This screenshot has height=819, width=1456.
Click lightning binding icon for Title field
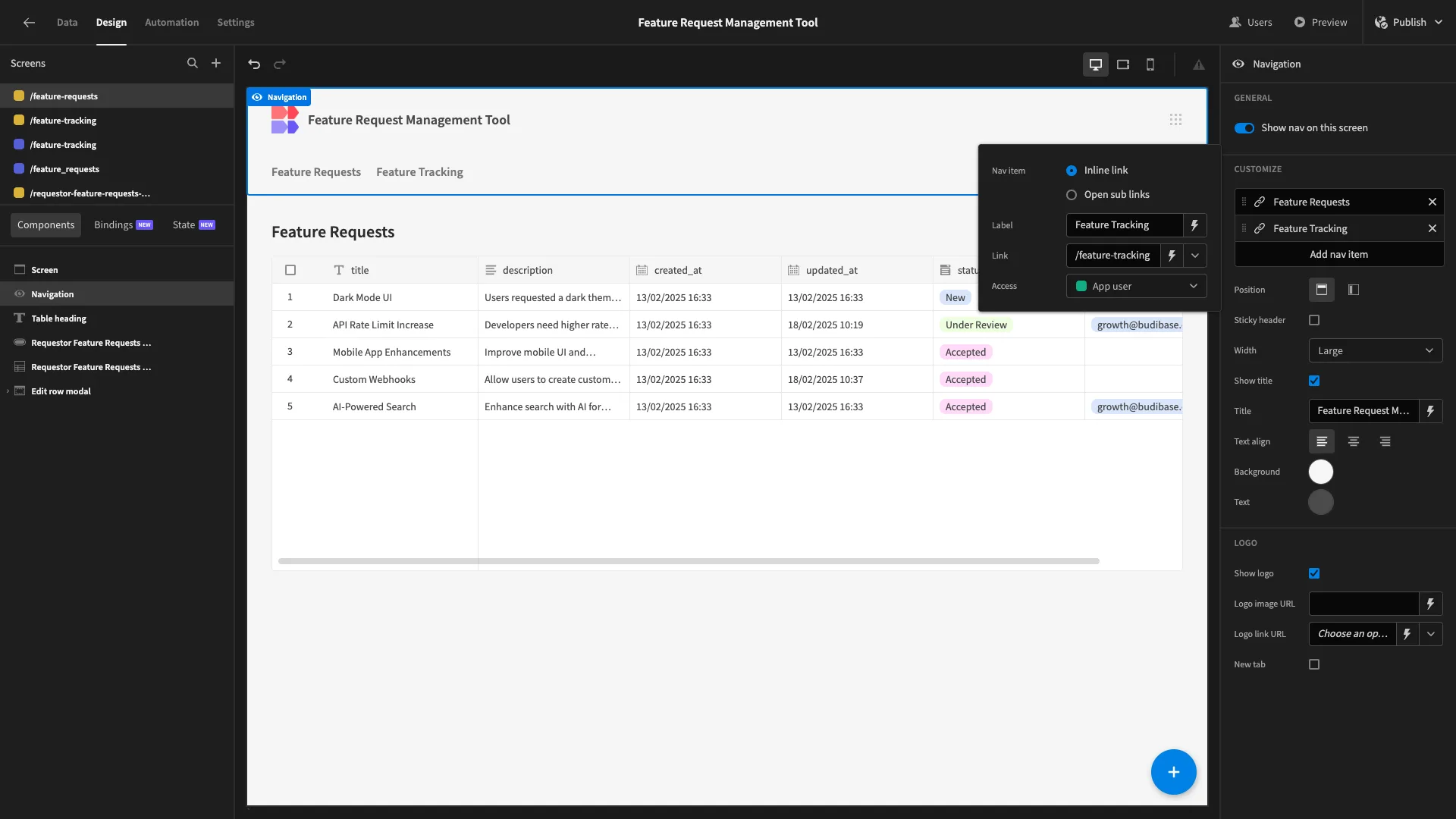pos(1430,411)
